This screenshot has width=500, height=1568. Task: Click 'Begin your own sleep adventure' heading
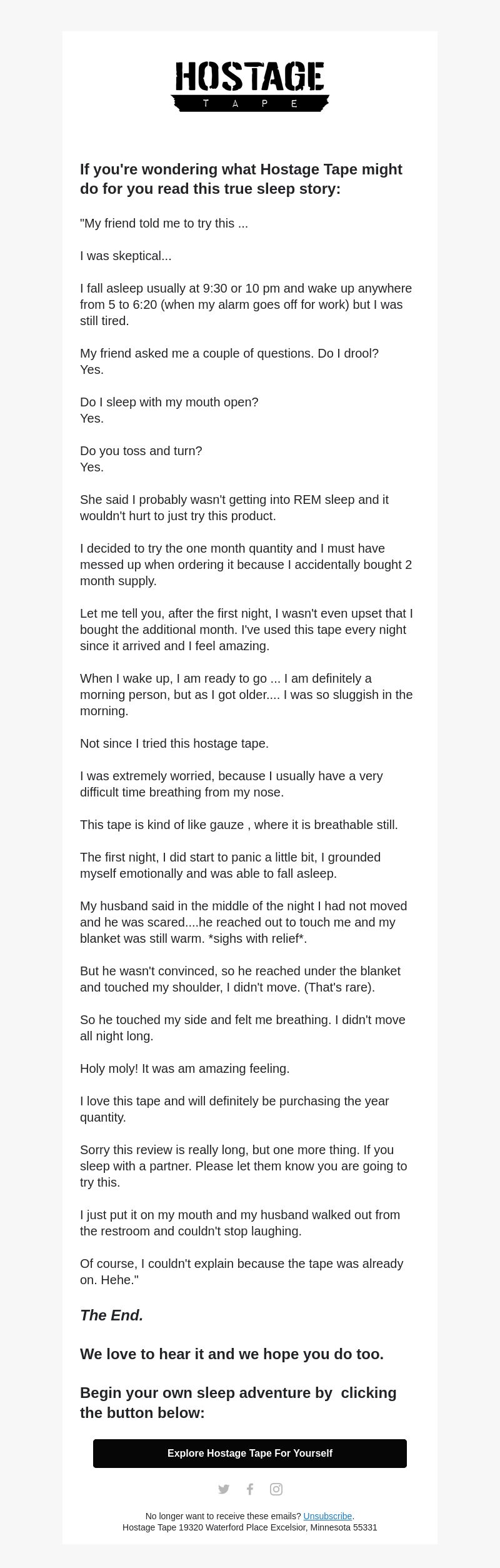[x=238, y=1403]
